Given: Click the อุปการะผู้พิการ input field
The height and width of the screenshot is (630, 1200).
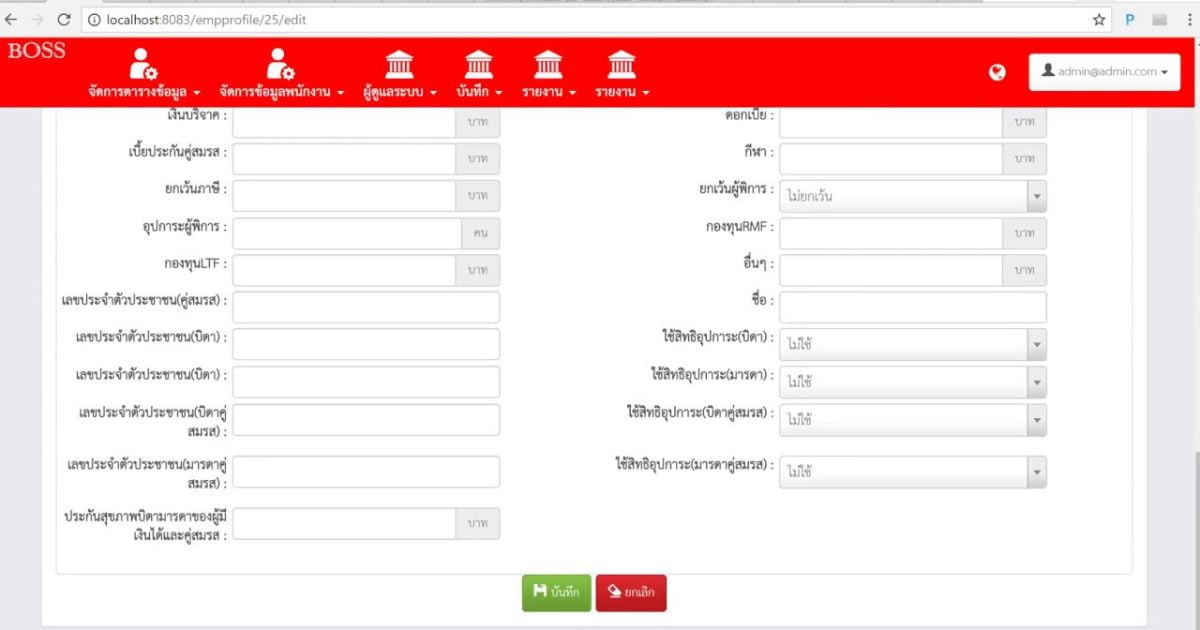Looking at the screenshot, I should [x=347, y=233].
